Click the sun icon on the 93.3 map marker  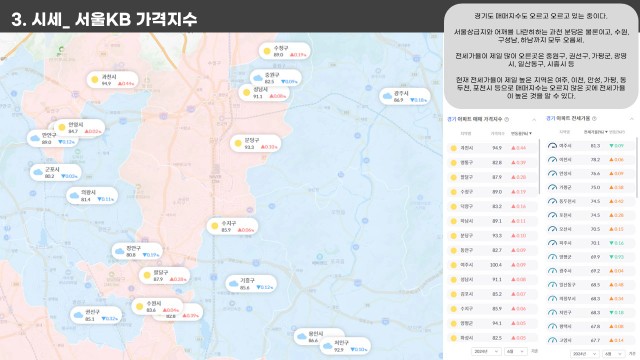[238, 143]
